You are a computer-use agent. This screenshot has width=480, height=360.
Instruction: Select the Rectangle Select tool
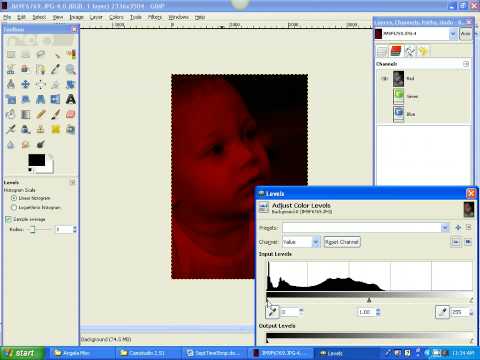(11, 54)
